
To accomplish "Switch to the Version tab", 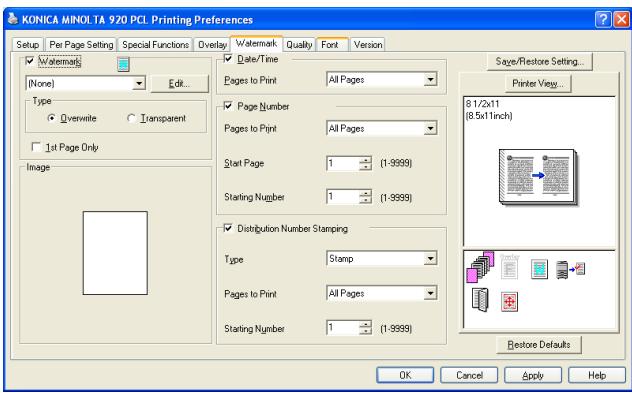I will click(368, 45).
